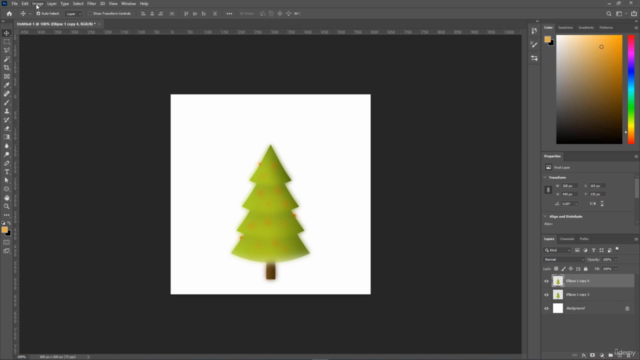640x360 pixels.
Task: Click the color field picker
Action: tap(589, 89)
